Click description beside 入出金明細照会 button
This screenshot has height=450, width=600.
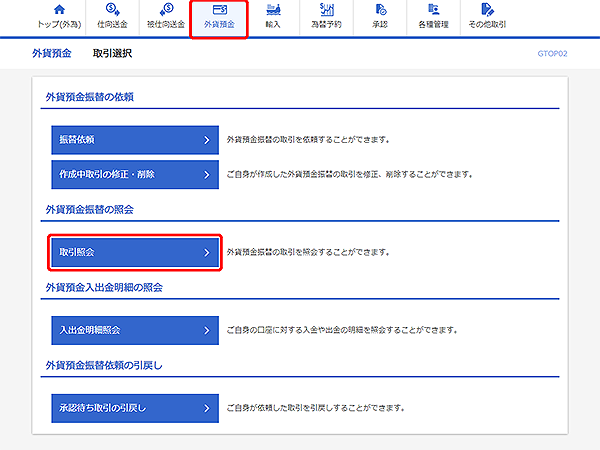[342, 330]
